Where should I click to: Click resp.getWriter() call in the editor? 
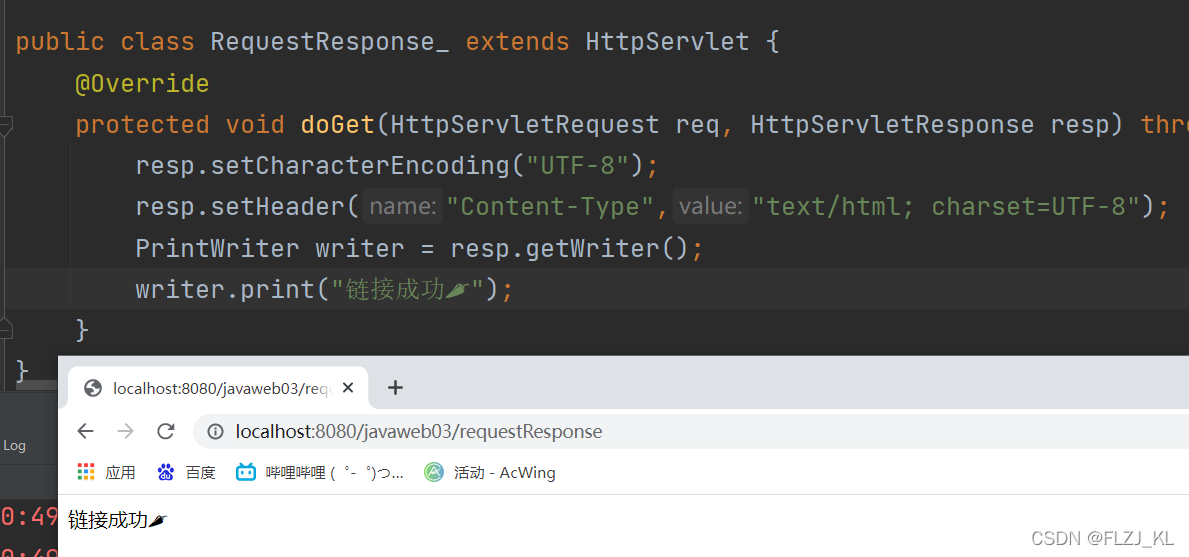(x=569, y=248)
